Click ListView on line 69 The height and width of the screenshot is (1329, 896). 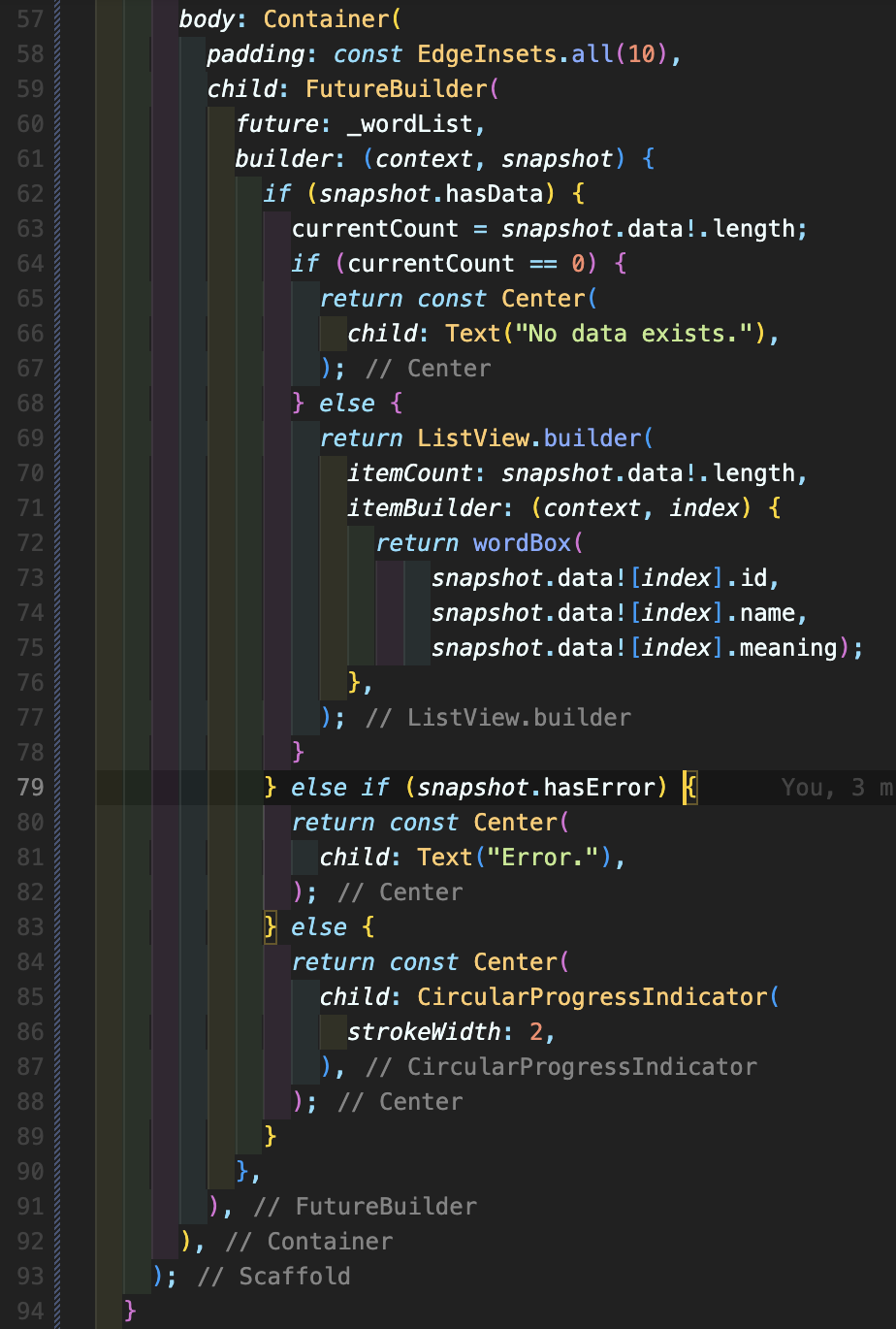(473, 438)
